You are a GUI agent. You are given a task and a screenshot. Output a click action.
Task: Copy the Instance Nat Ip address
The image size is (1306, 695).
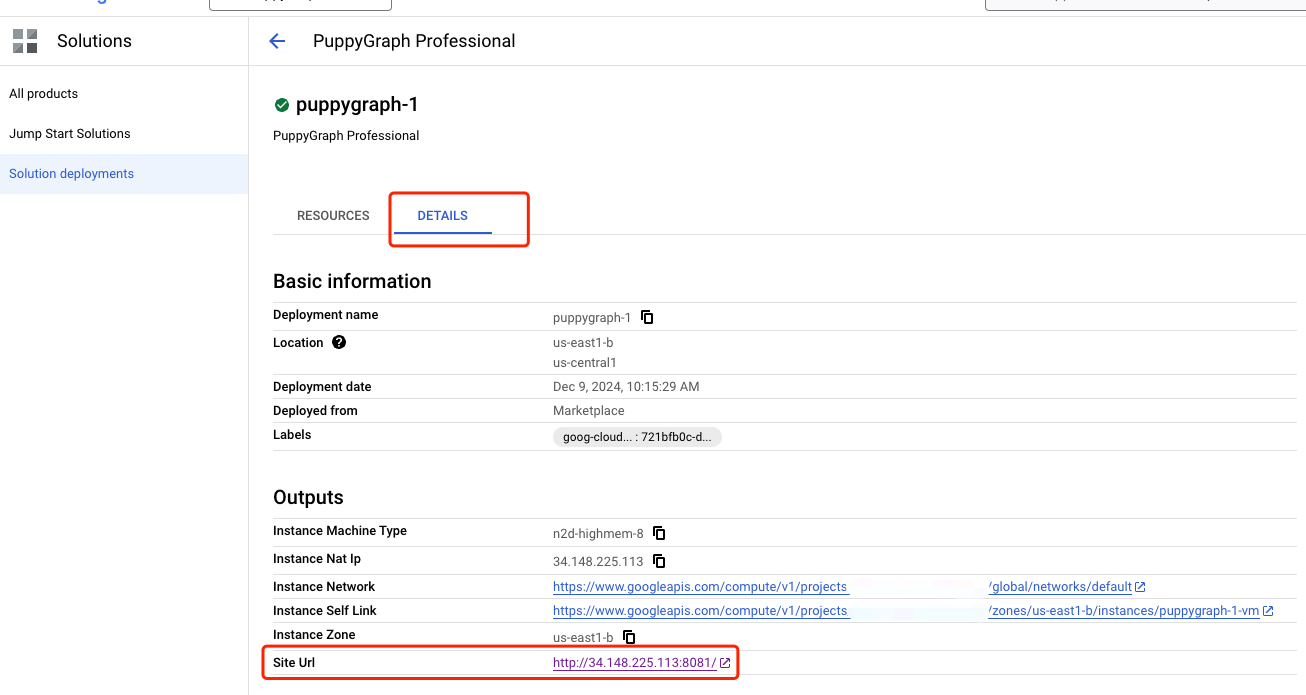[659, 562]
